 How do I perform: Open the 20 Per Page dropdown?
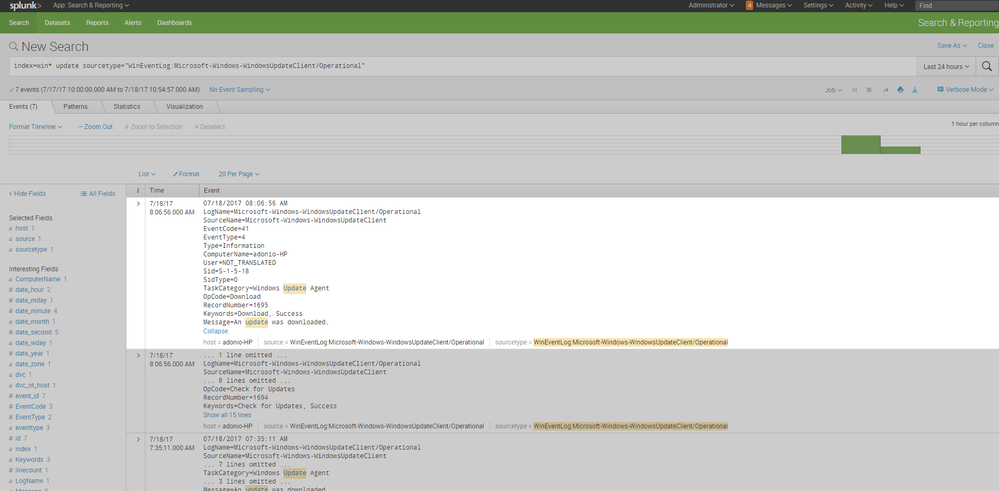(x=239, y=174)
